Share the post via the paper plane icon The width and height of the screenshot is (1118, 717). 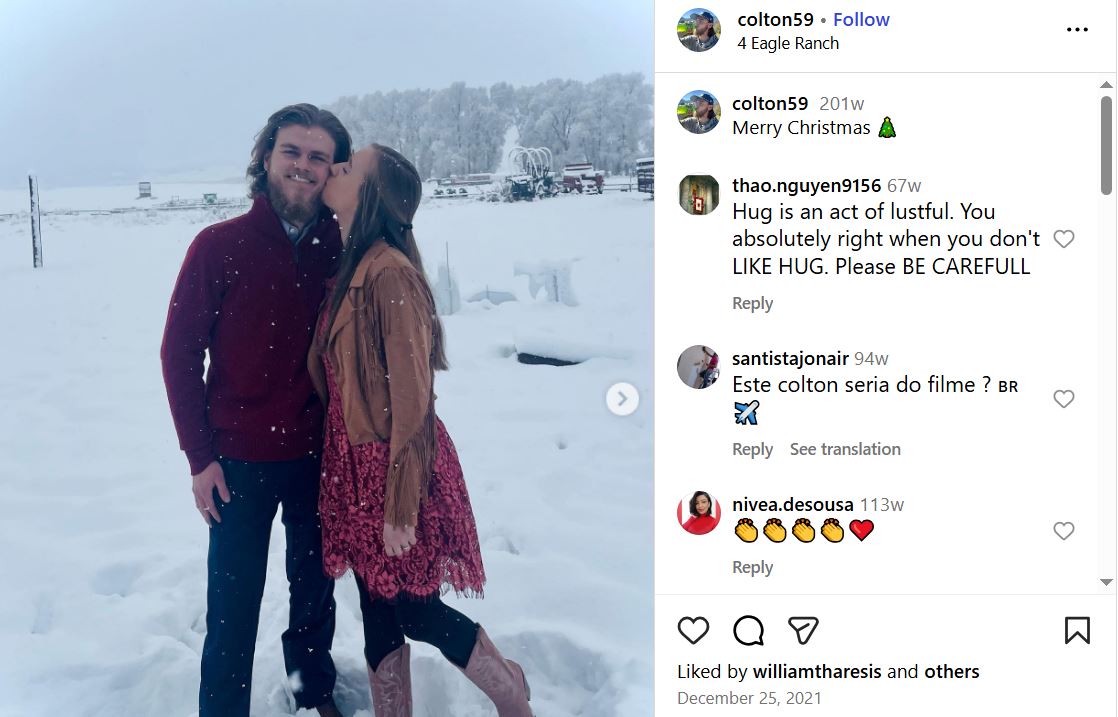coord(803,630)
